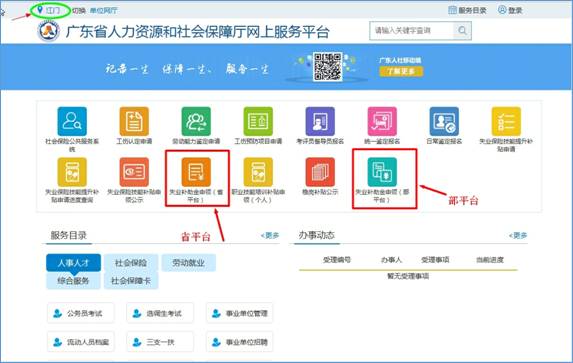Select the 社会保障卡 tab

coord(131,281)
